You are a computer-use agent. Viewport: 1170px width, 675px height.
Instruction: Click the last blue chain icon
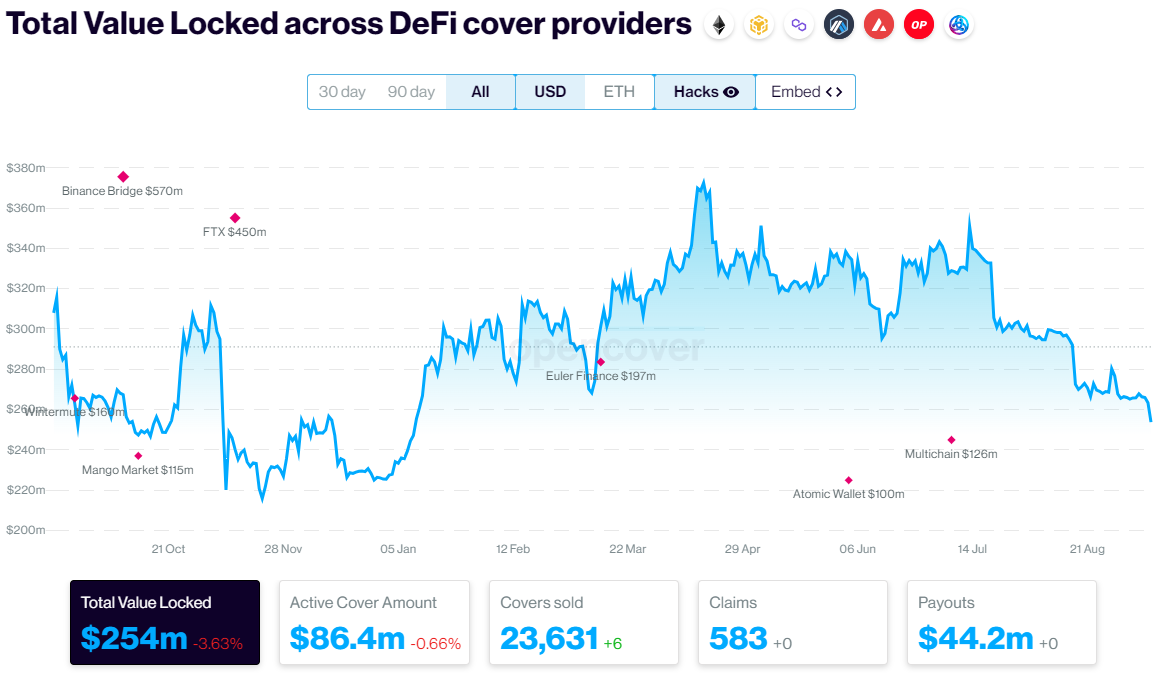click(x=959, y=25)
